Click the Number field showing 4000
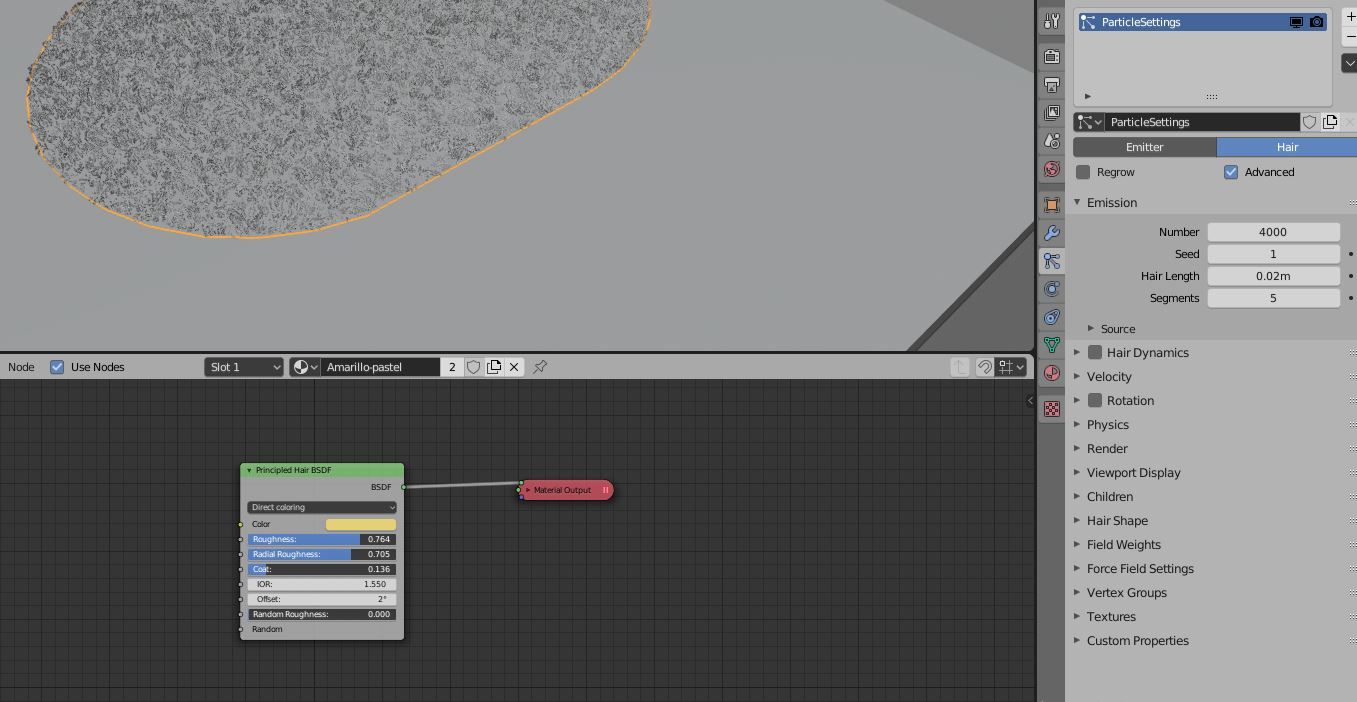 point(1273,232)
